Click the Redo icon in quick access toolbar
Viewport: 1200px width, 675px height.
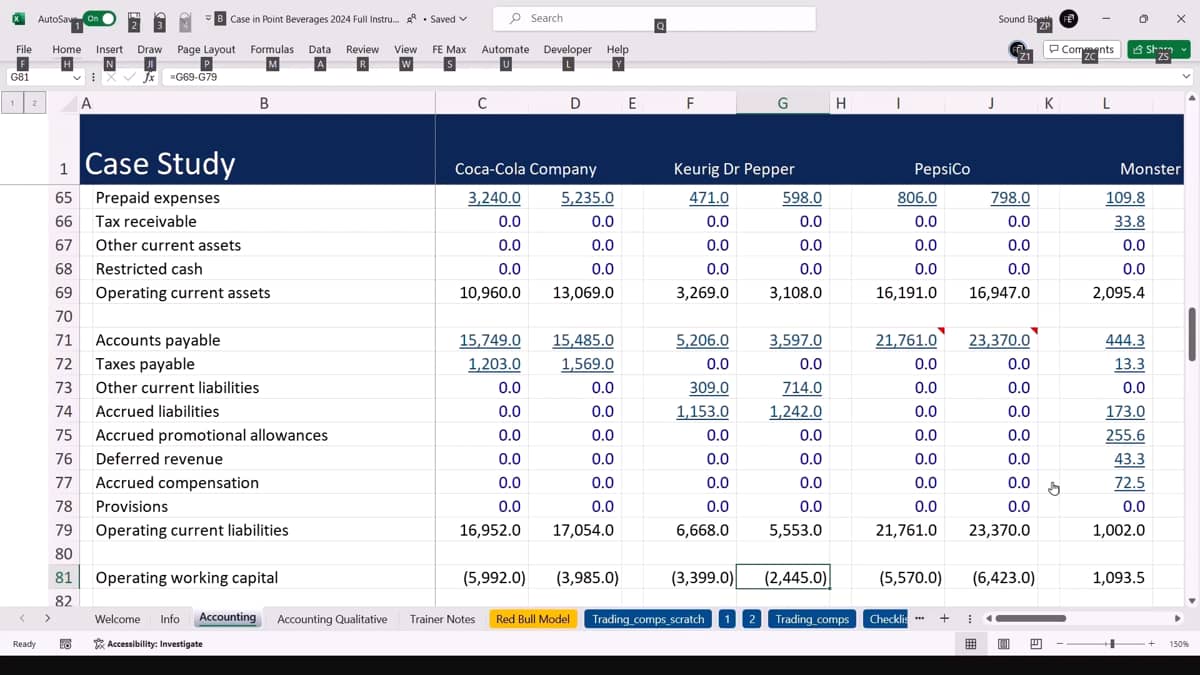[x=185, y=18]
